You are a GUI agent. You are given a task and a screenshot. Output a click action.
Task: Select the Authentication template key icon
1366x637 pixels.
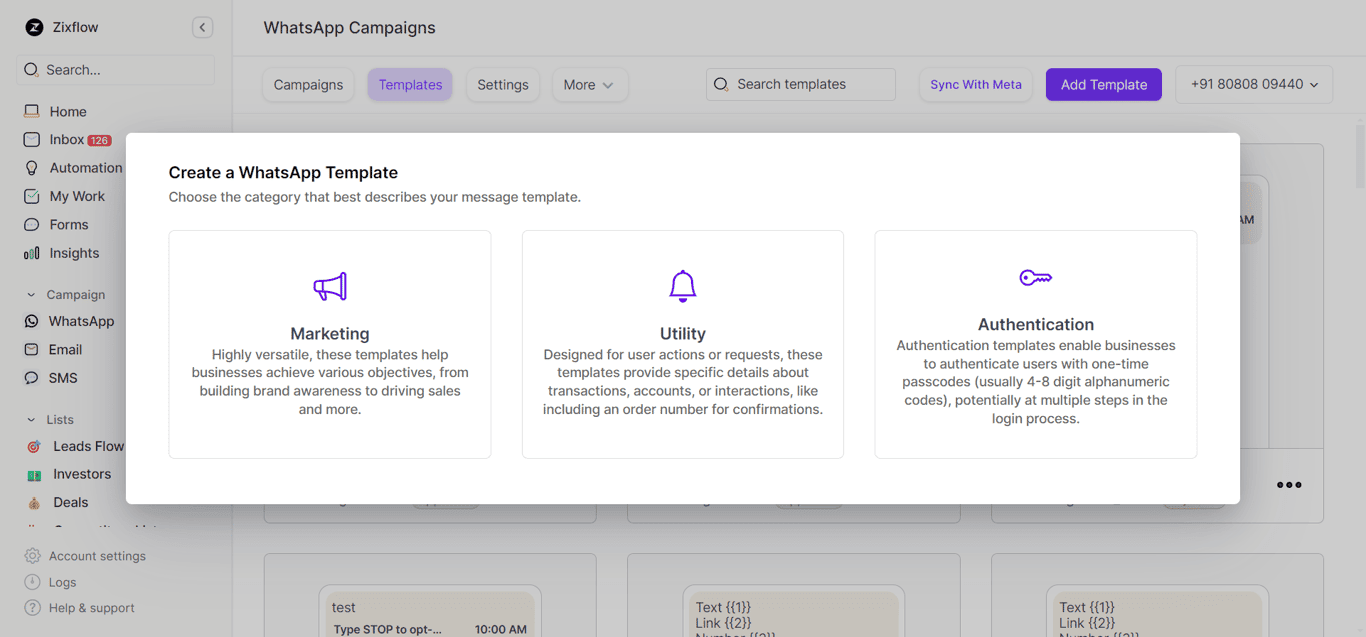pos(1036,277)
